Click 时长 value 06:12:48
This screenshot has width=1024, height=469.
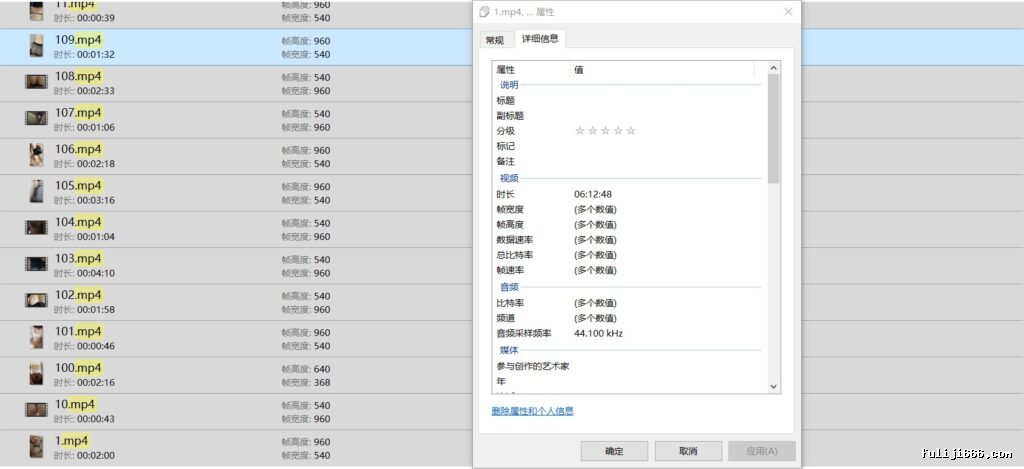(x=593, y=194)
